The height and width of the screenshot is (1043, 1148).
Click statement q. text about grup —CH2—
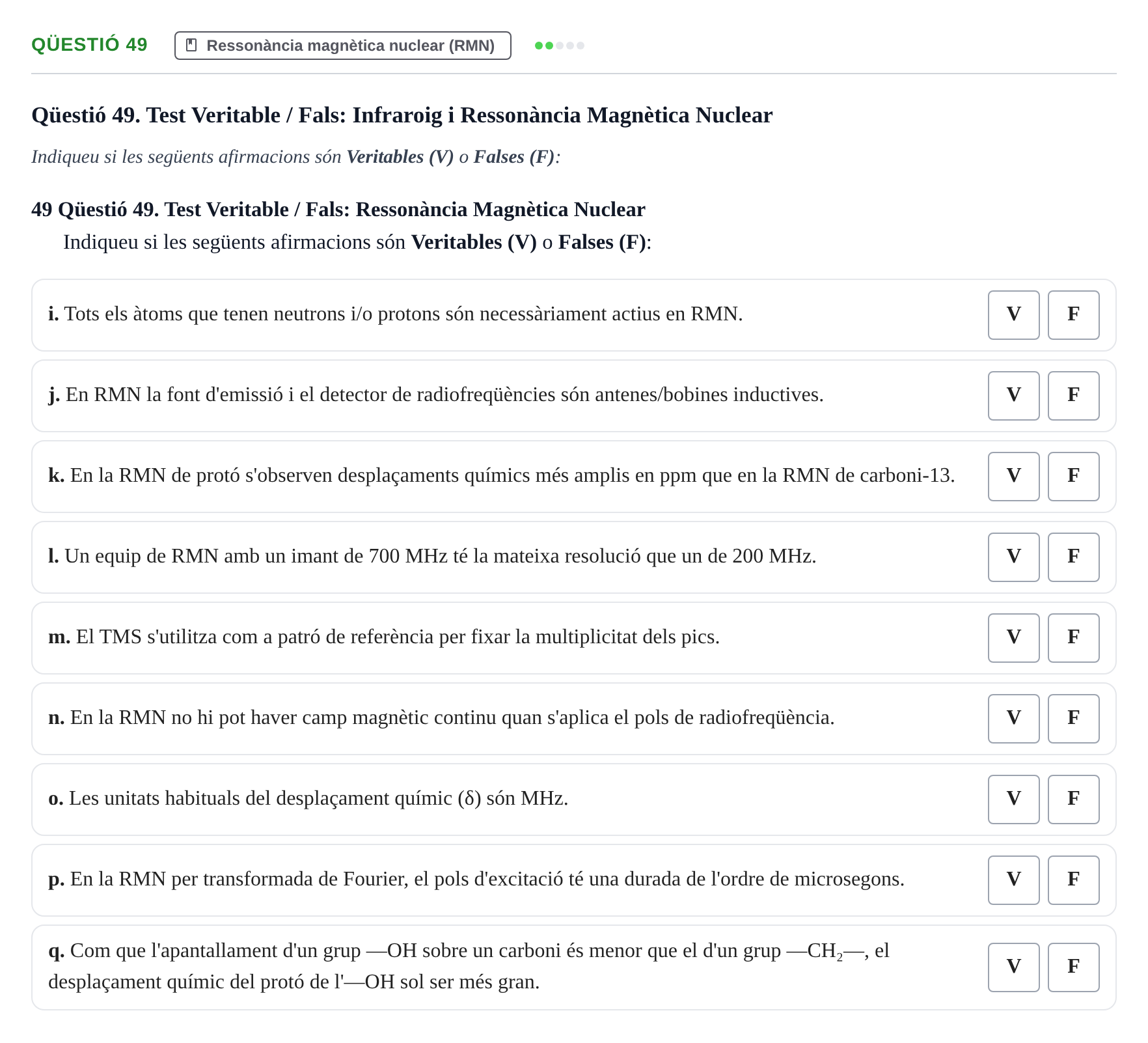click(x=469, y=966)
